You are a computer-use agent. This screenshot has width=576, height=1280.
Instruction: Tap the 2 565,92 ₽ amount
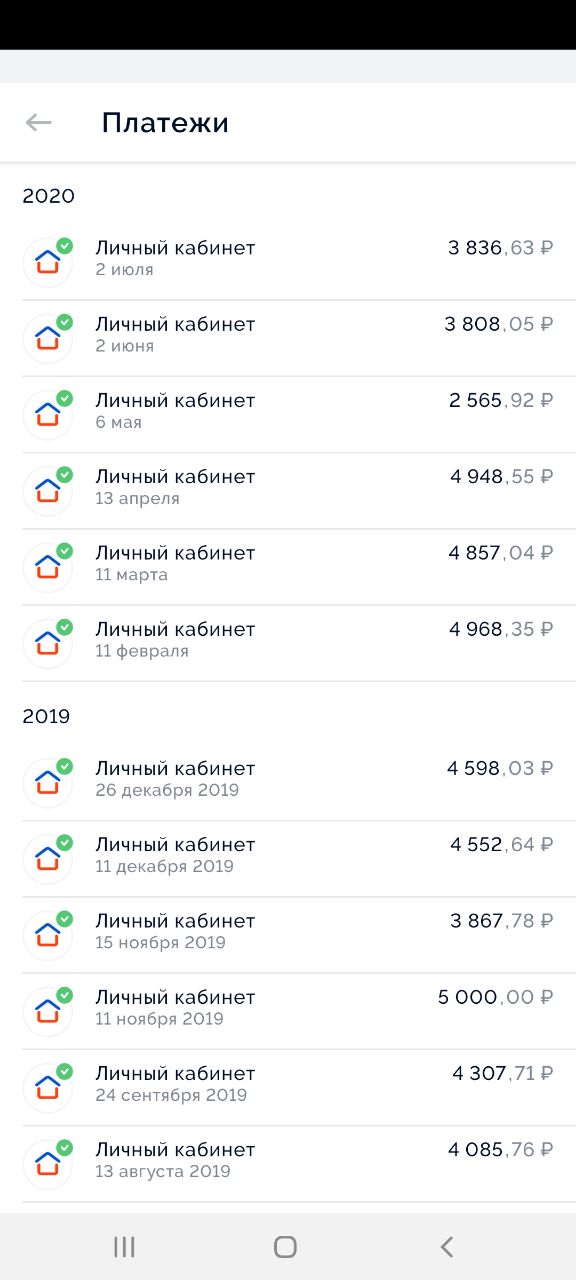[501, 400]
